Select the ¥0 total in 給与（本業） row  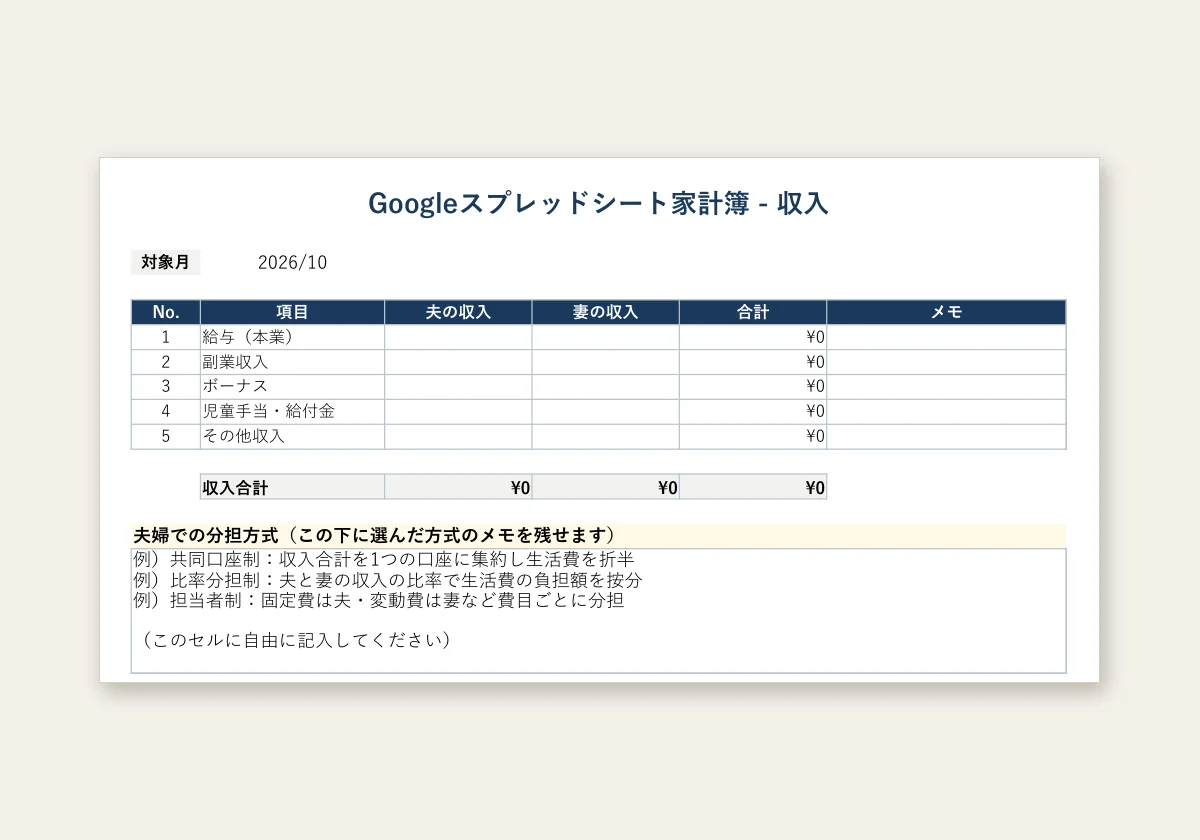753,337
